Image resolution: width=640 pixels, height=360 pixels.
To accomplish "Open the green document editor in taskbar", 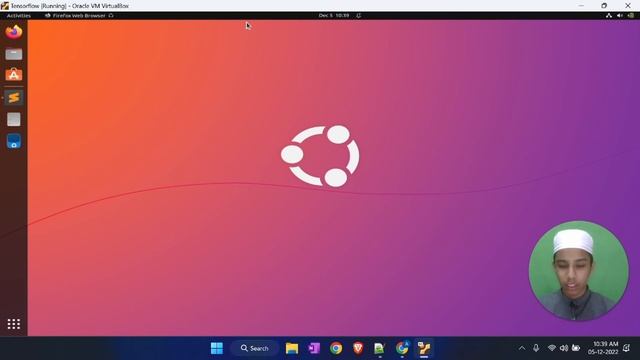I will pos(380,348).
